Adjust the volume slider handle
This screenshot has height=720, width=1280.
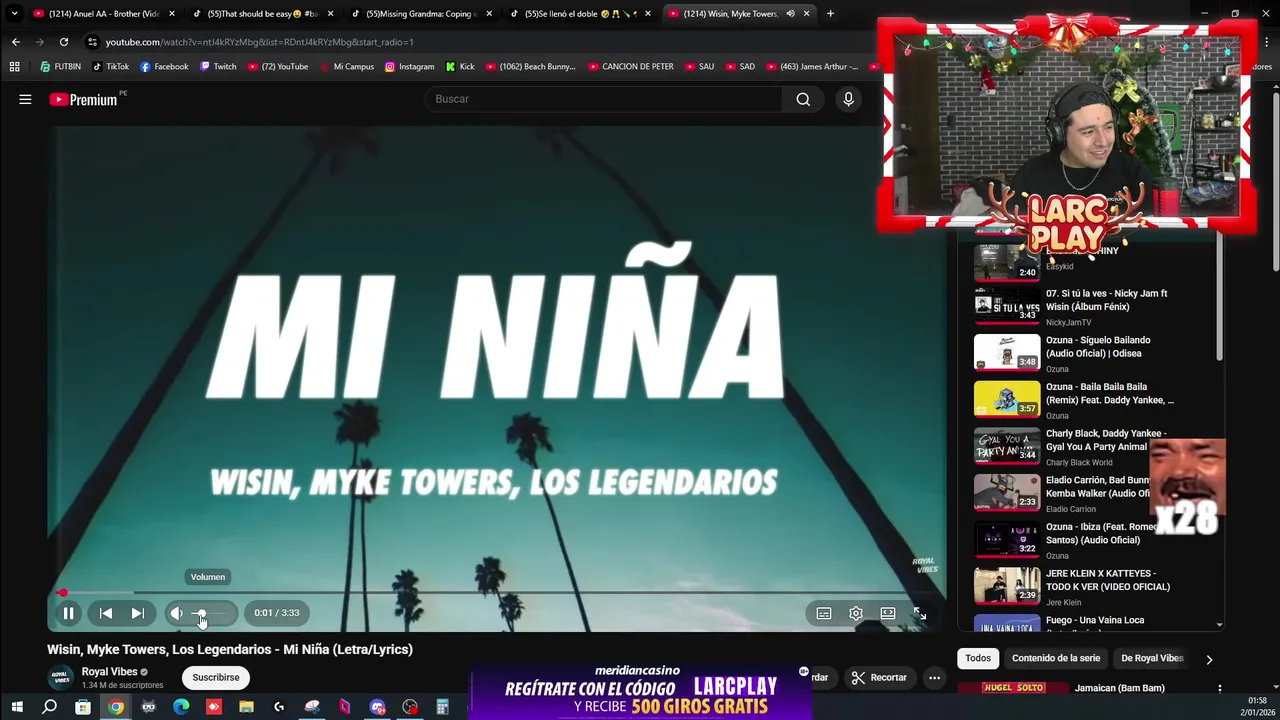[x=200, y=613]
